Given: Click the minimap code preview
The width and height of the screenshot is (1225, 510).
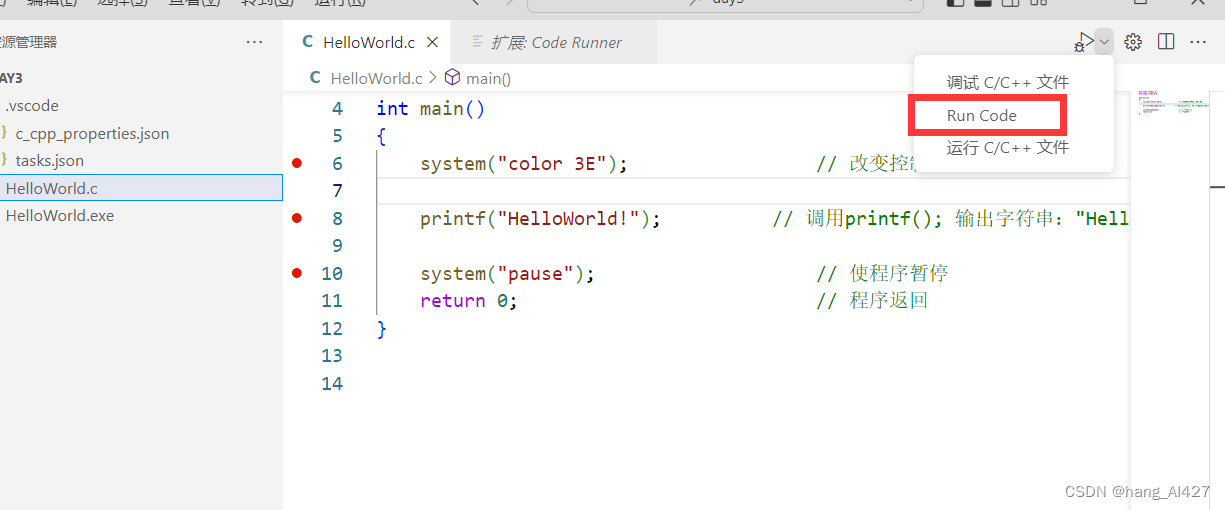Looking at the screenshot, I should 1172,102.
